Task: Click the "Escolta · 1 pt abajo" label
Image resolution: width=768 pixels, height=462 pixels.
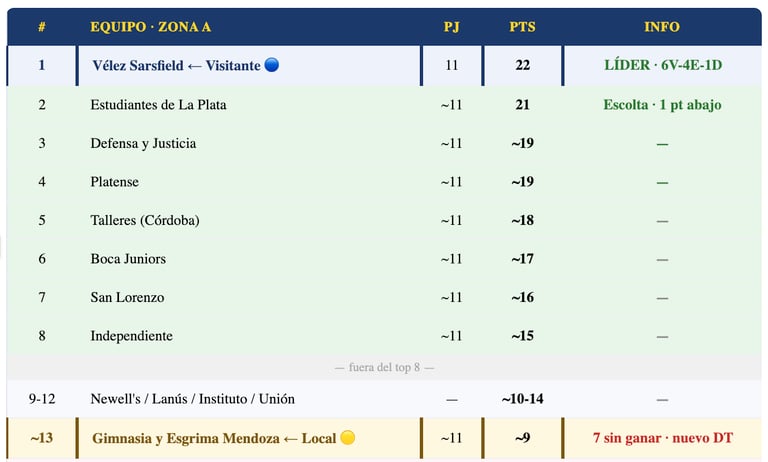Action: (662, 104)
